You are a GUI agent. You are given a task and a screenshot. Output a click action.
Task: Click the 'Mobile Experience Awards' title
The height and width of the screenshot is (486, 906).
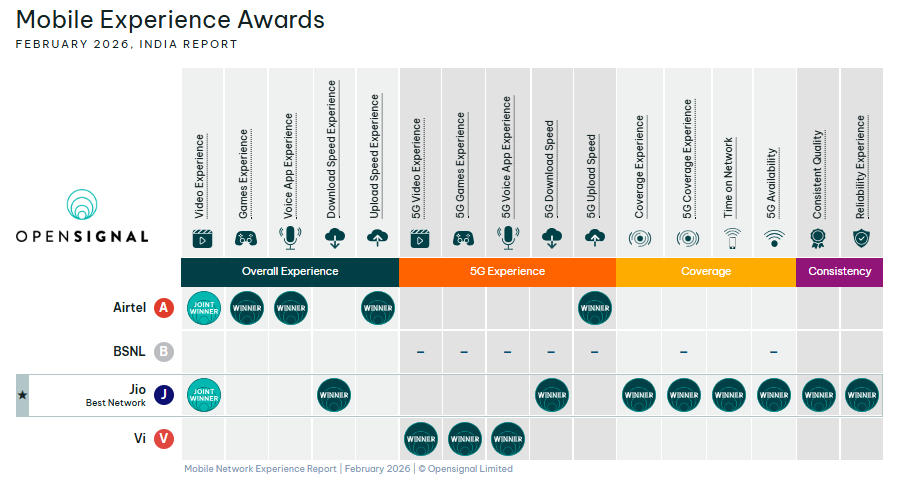click(170, 20)
